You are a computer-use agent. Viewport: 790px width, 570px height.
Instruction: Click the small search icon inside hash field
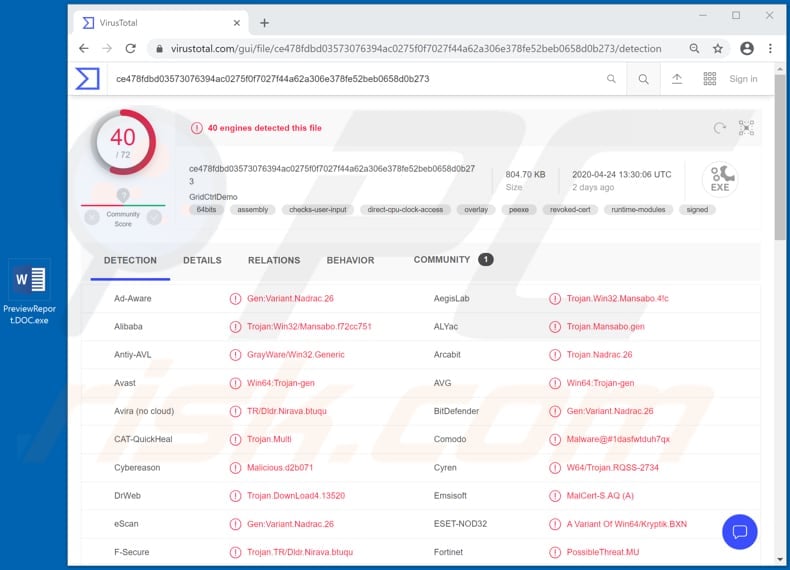[611, 79]
